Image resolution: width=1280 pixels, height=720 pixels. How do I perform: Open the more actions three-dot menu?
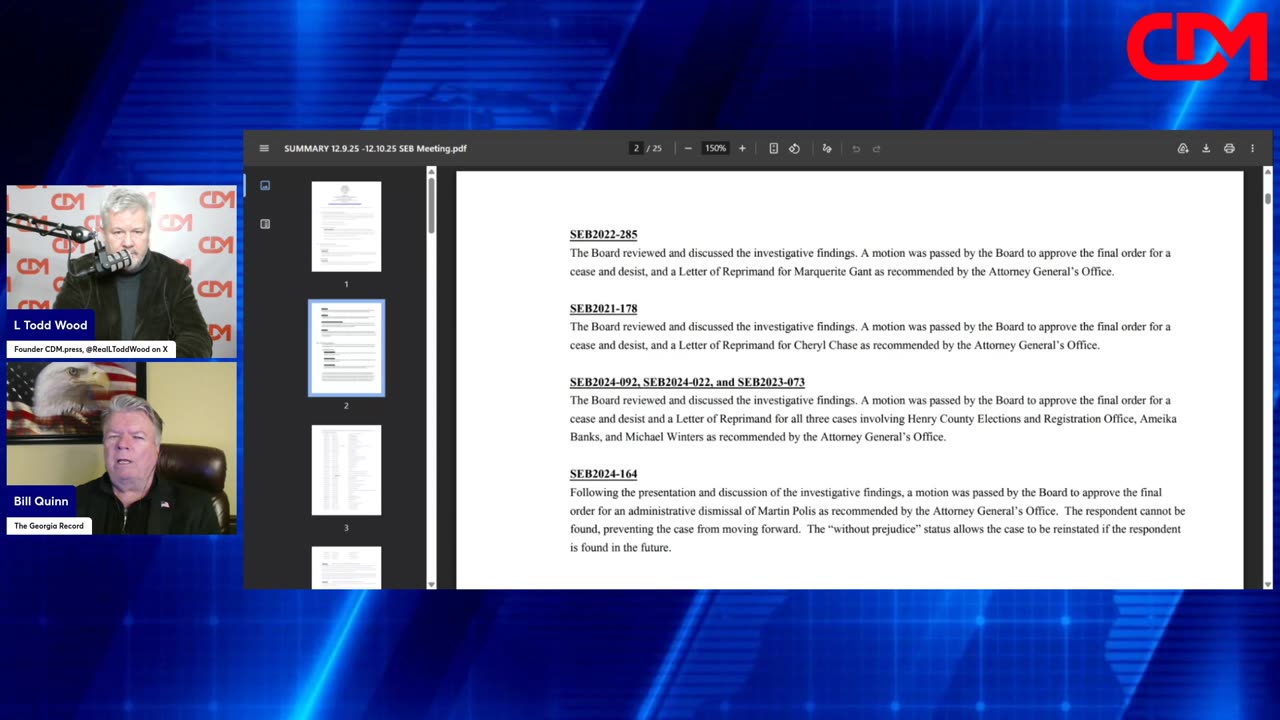click(1252, 148)
